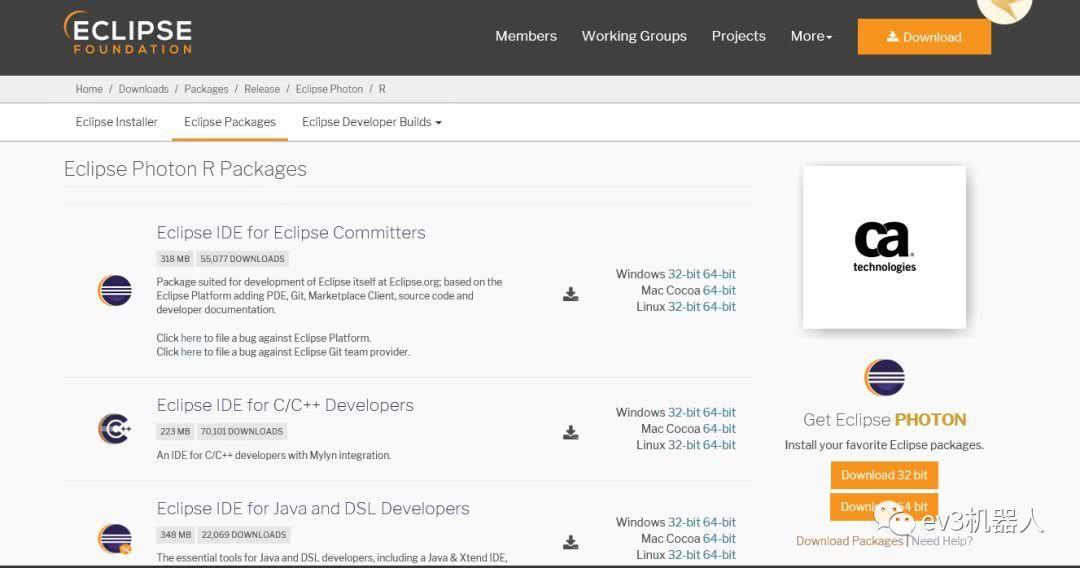Viewport: 1080px width, 568px height.
Task: Click the 318 MB size badge
Action: tap(175, 259)
